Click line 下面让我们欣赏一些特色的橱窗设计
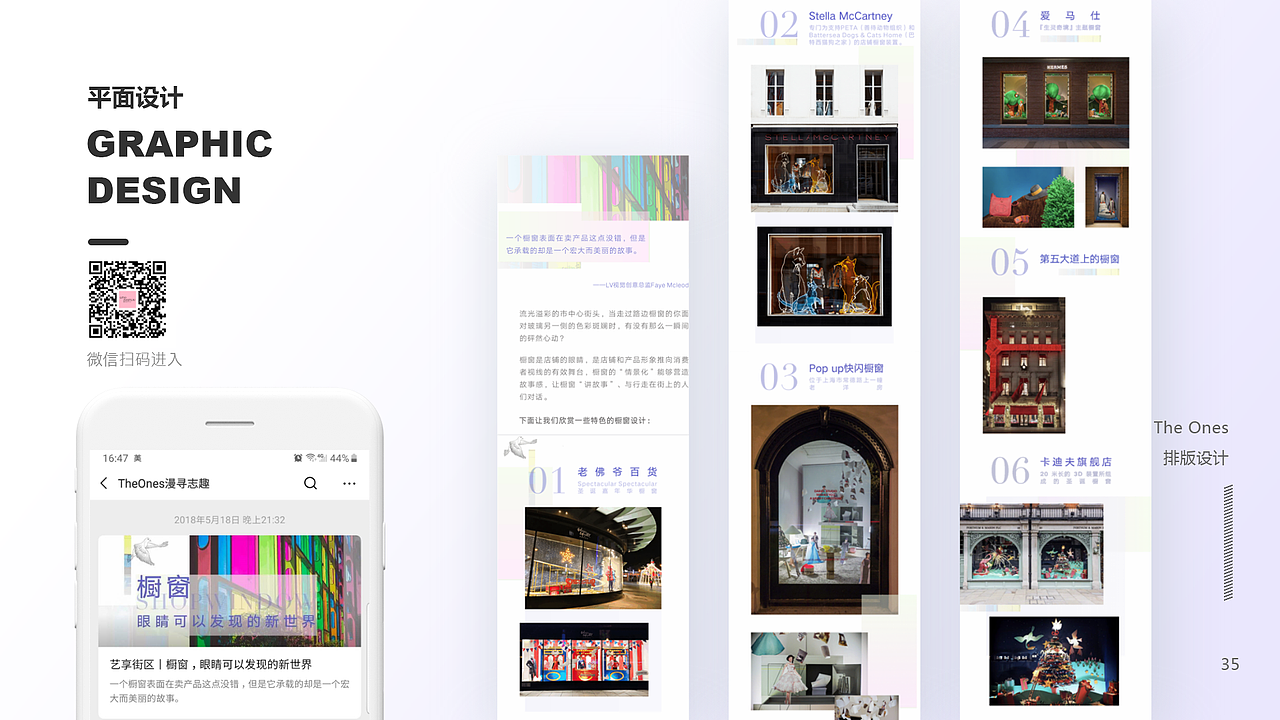The image size is (1280, 720). 585,420
